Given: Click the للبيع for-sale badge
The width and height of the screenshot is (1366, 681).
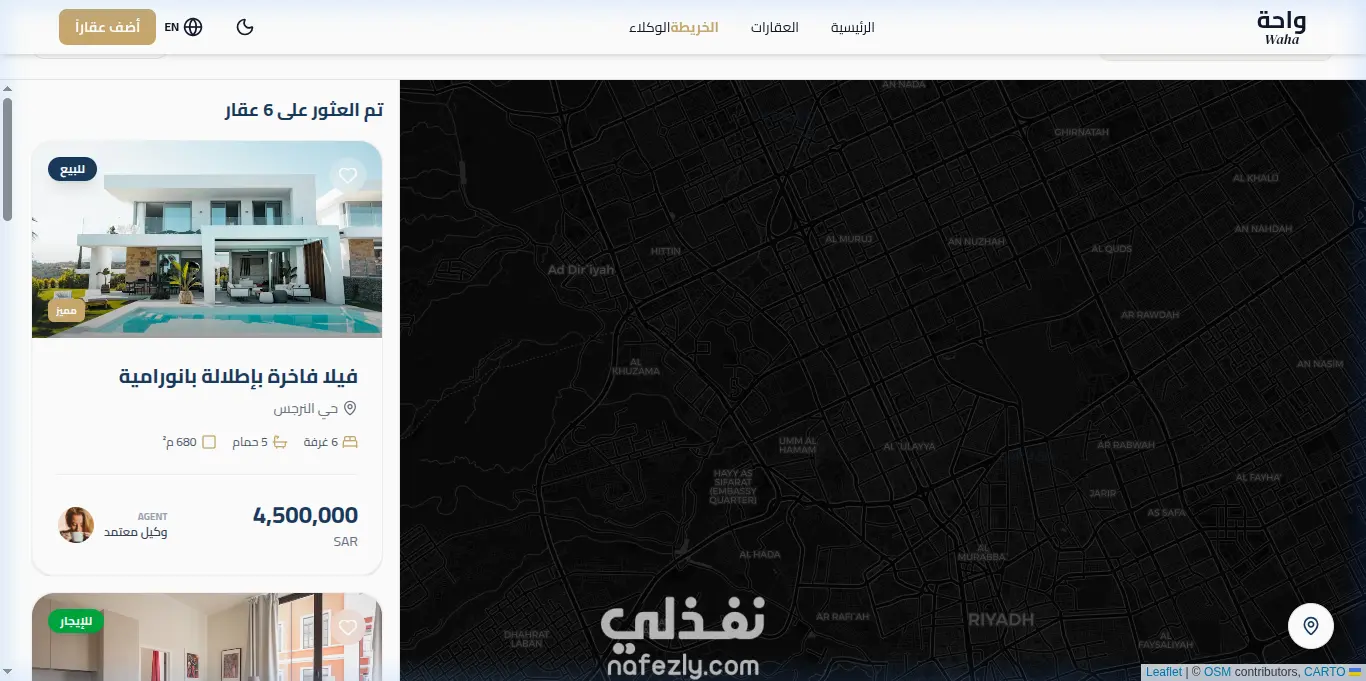Looking at the screenshot, I should [x=72, y=170].
